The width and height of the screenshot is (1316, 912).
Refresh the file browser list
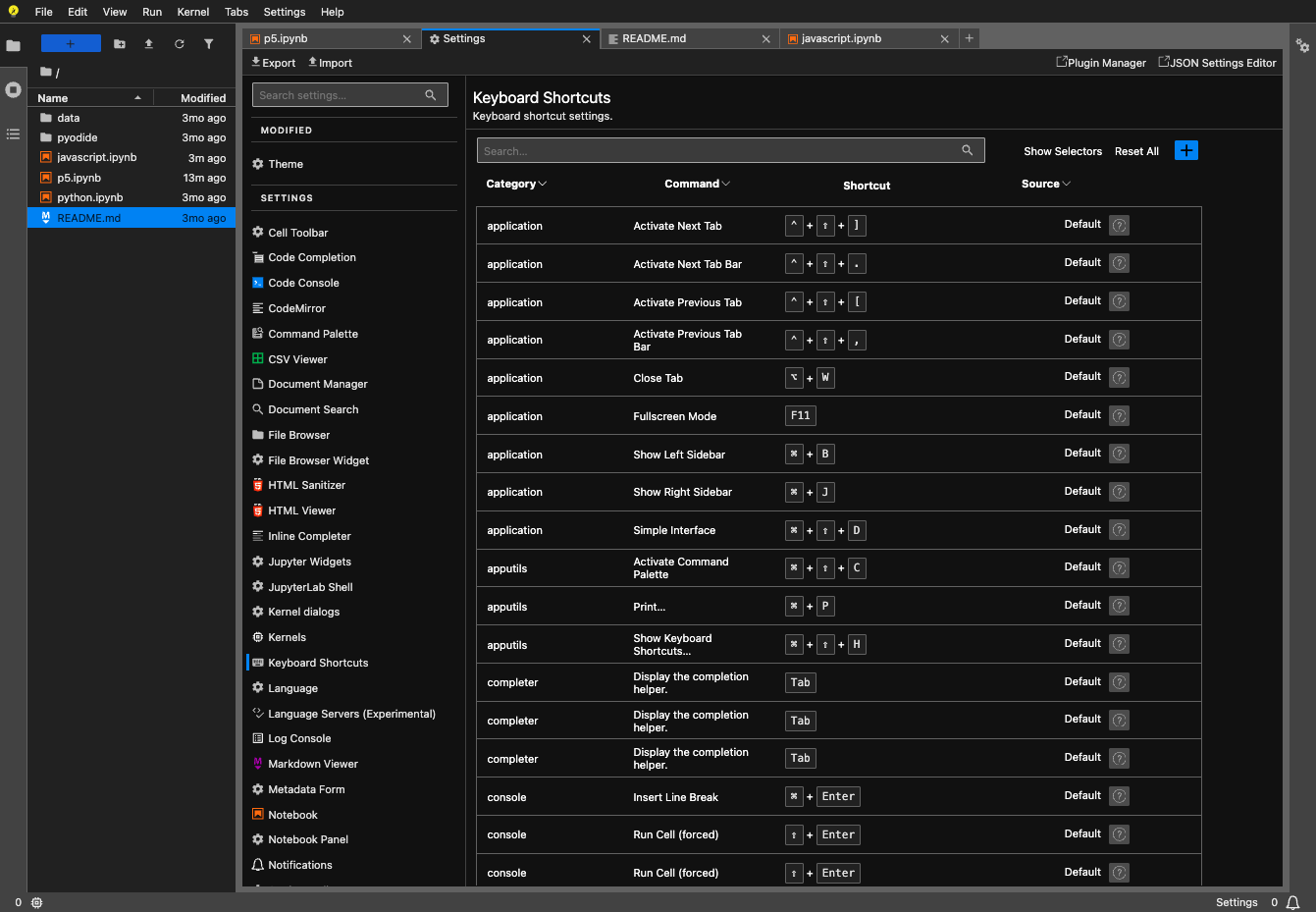[x=179, y=43]
